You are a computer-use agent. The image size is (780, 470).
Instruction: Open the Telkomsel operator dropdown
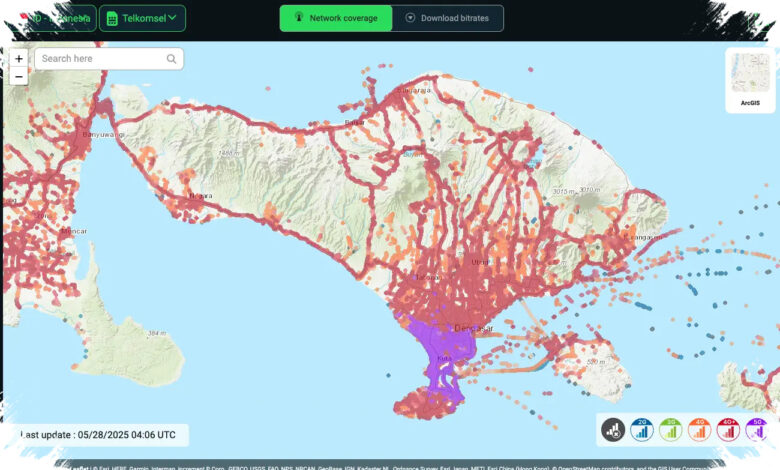click(x=142, y=18)
